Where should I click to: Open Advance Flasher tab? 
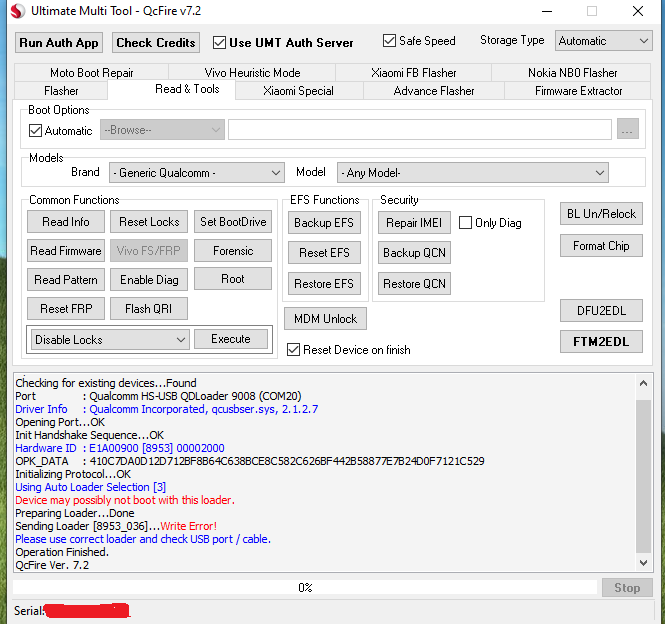pyautogui.click(x=434, y=91)
